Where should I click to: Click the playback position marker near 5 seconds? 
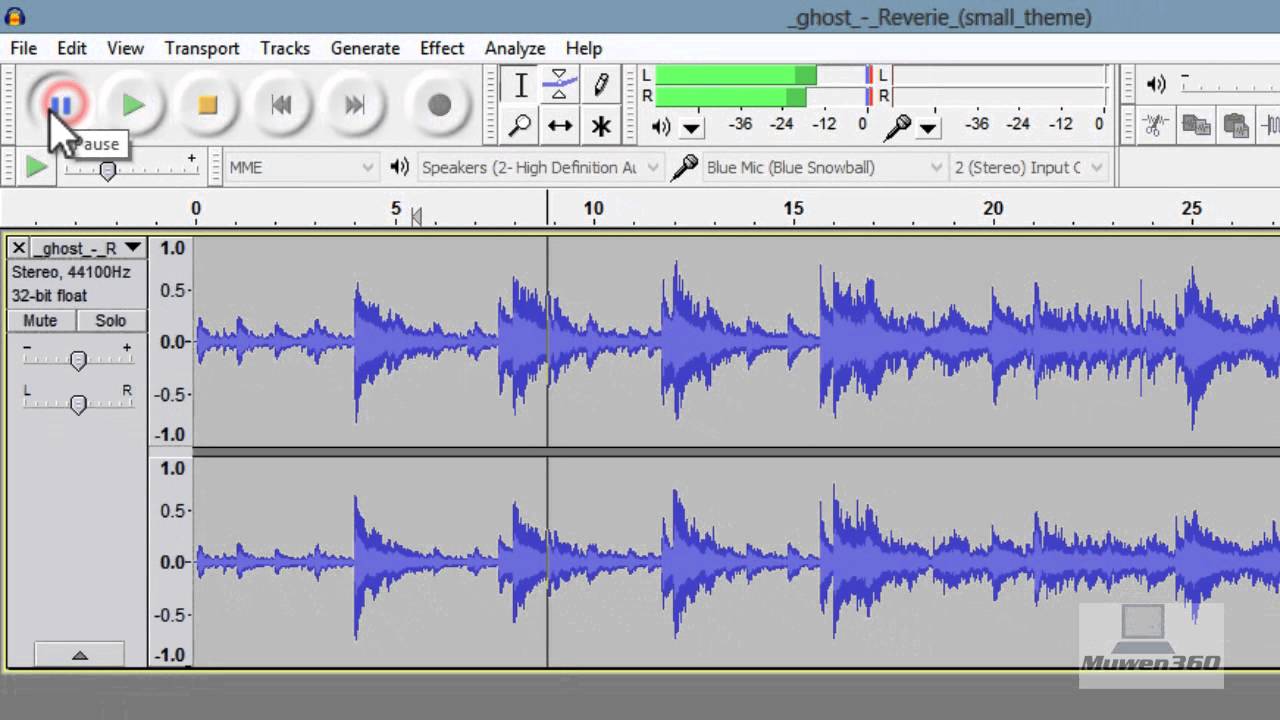coord(416,217)
